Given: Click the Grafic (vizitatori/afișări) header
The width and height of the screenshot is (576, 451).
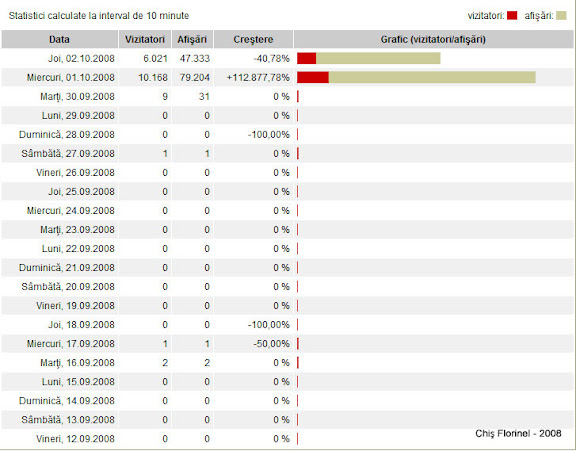Looking at the screenshot, I should click(x=433, y=39).
